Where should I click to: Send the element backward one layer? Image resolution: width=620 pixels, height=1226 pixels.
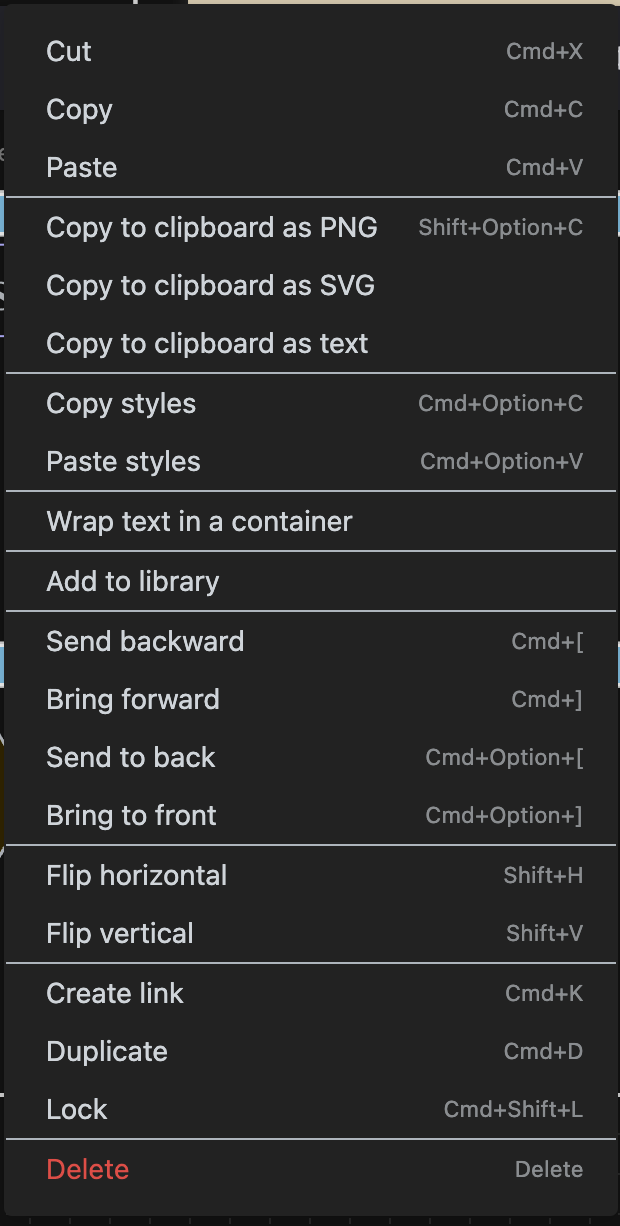pyautogui.click(x=145, y=642)
